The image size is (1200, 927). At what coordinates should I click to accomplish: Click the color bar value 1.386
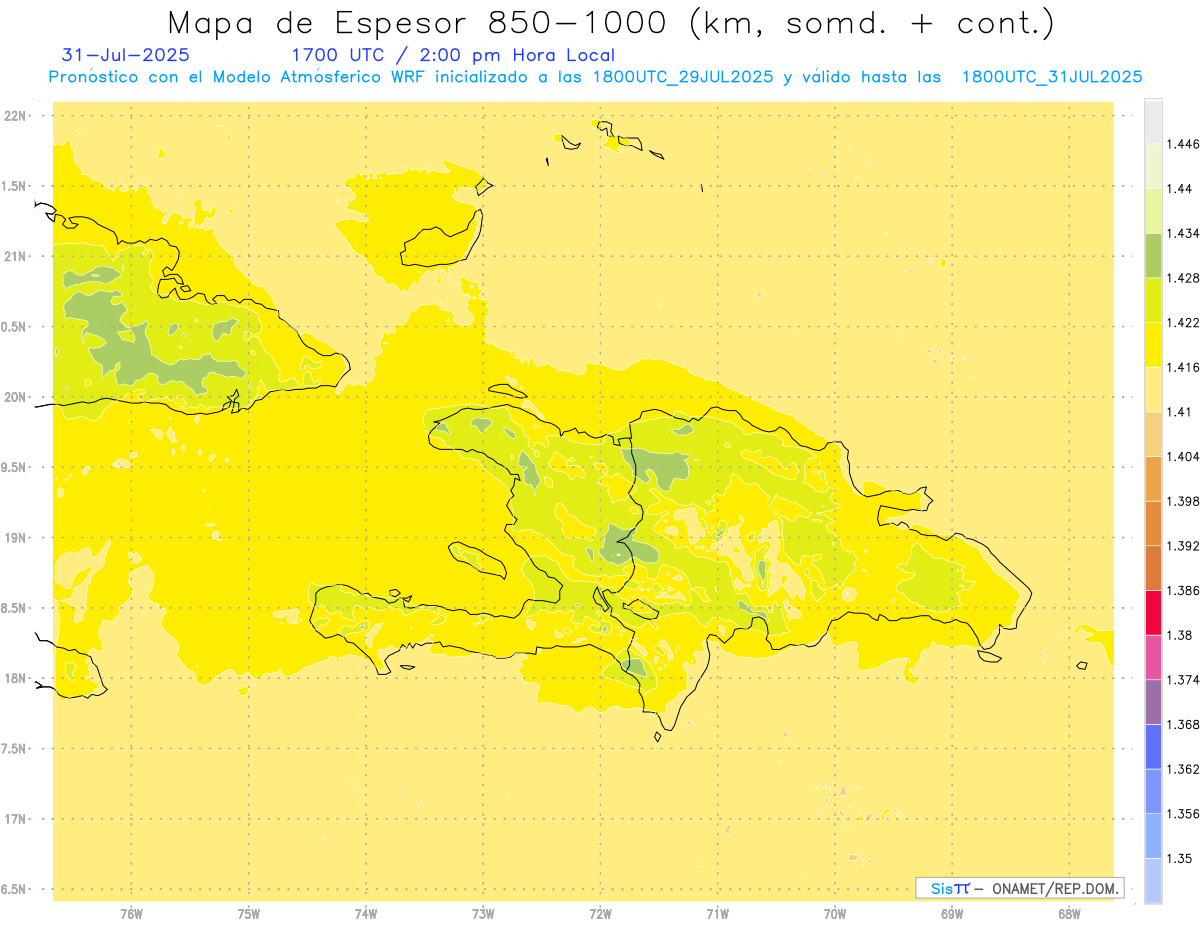pos(1185,591)
